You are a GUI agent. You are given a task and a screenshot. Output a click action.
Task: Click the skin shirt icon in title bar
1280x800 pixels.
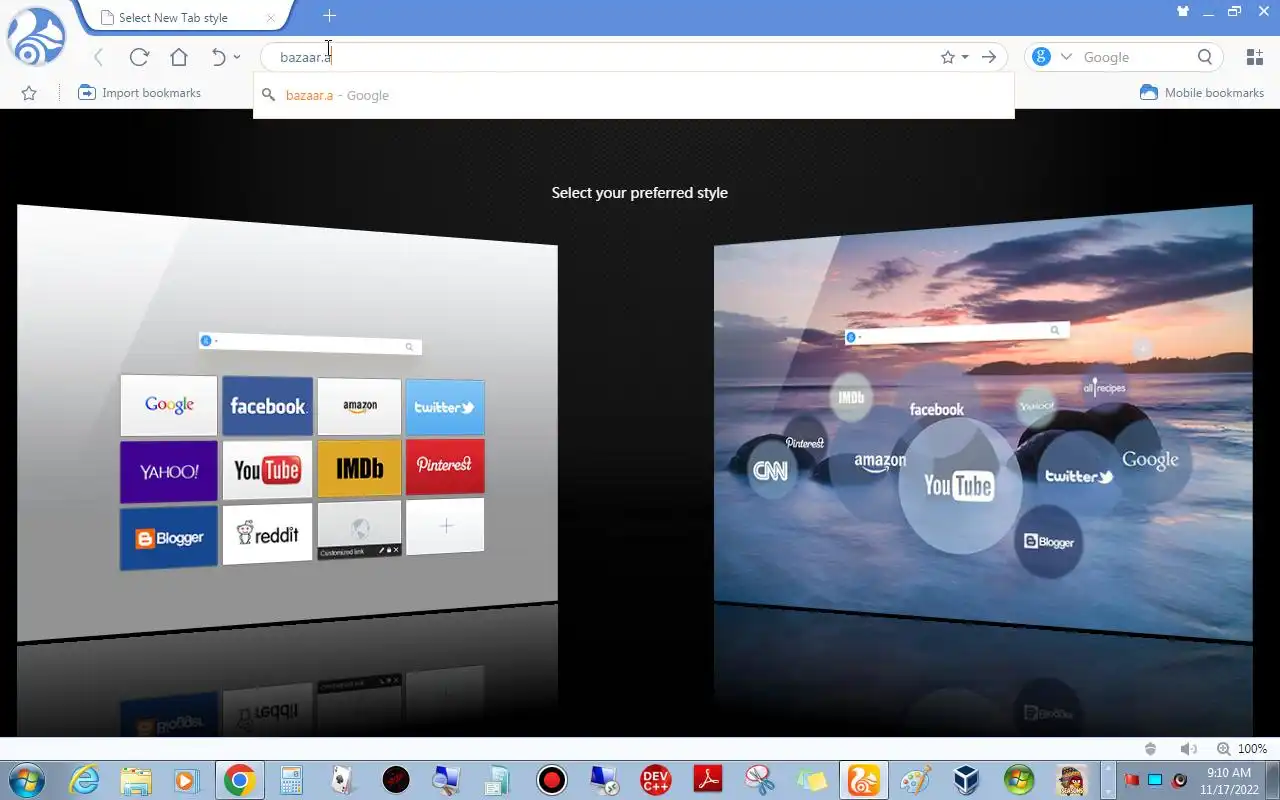1184,11
